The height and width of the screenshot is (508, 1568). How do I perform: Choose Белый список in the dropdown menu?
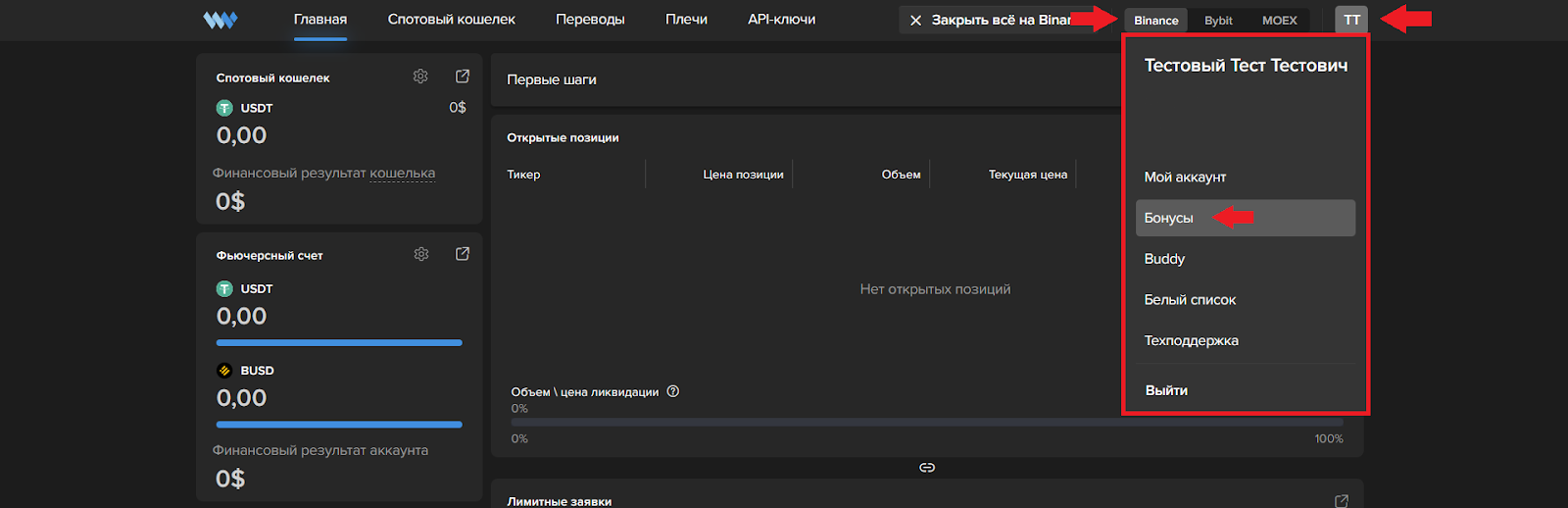coord(1190,300)
